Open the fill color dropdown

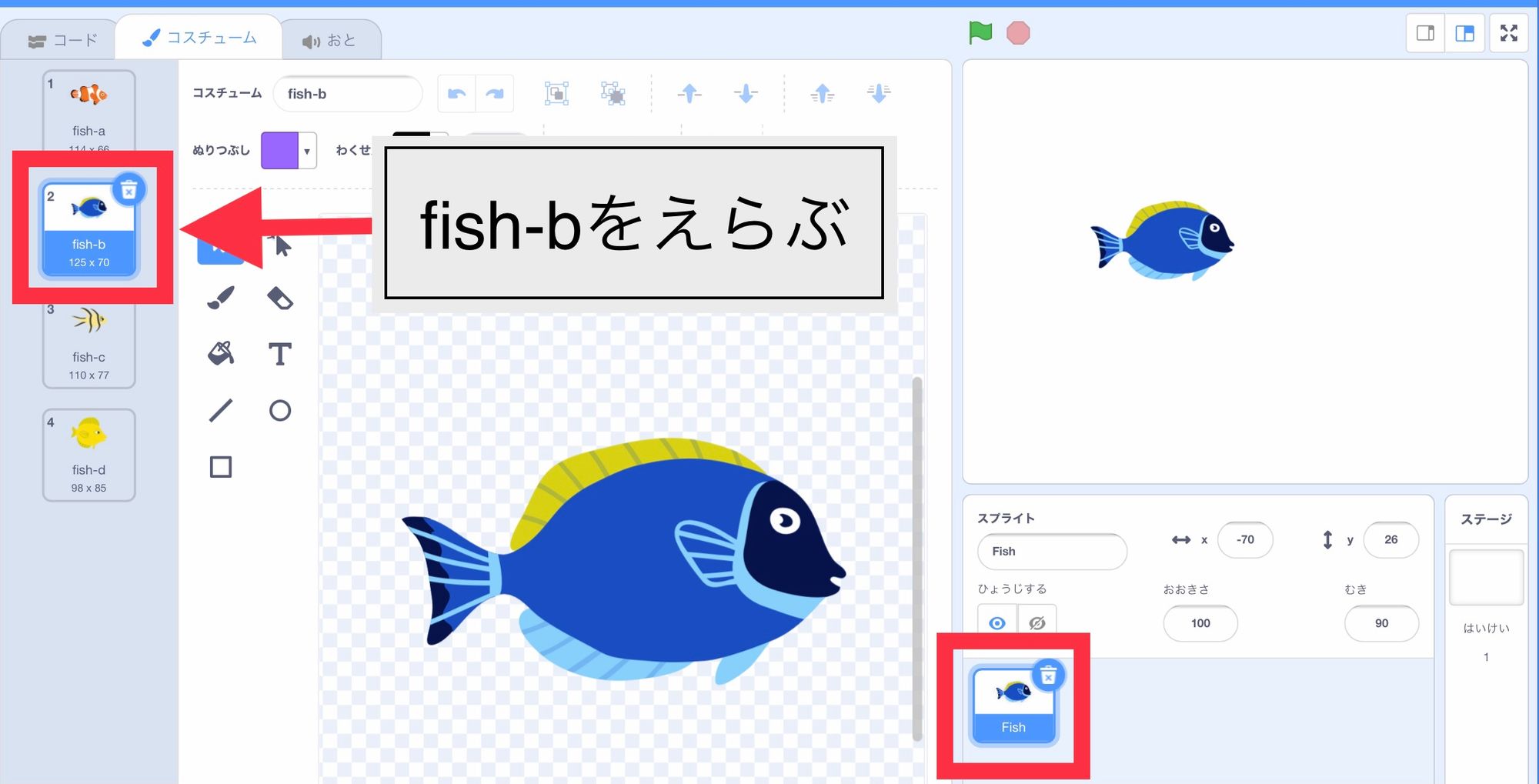tap(308, 150)
